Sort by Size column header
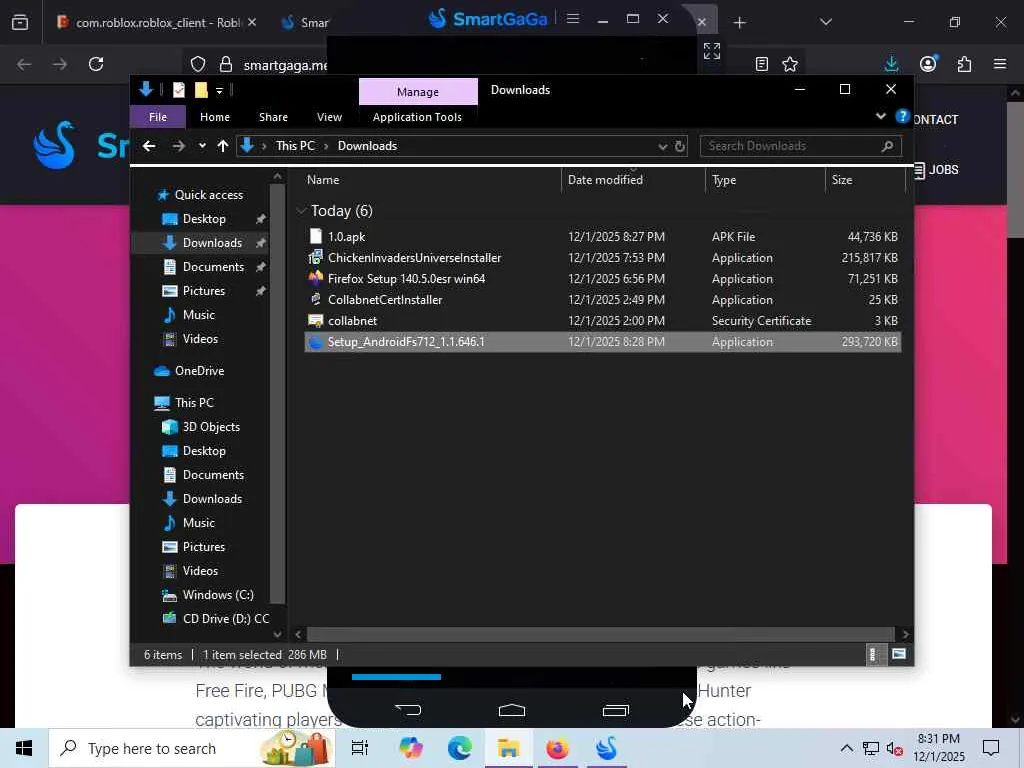The image size is (1024, 768). point(865,180)
